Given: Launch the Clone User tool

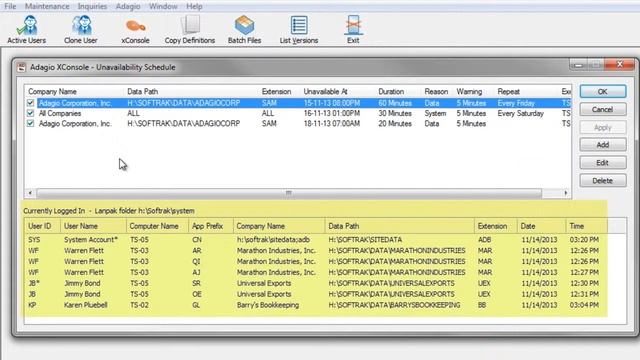Looking at the screenshot, I should [81, 29].
